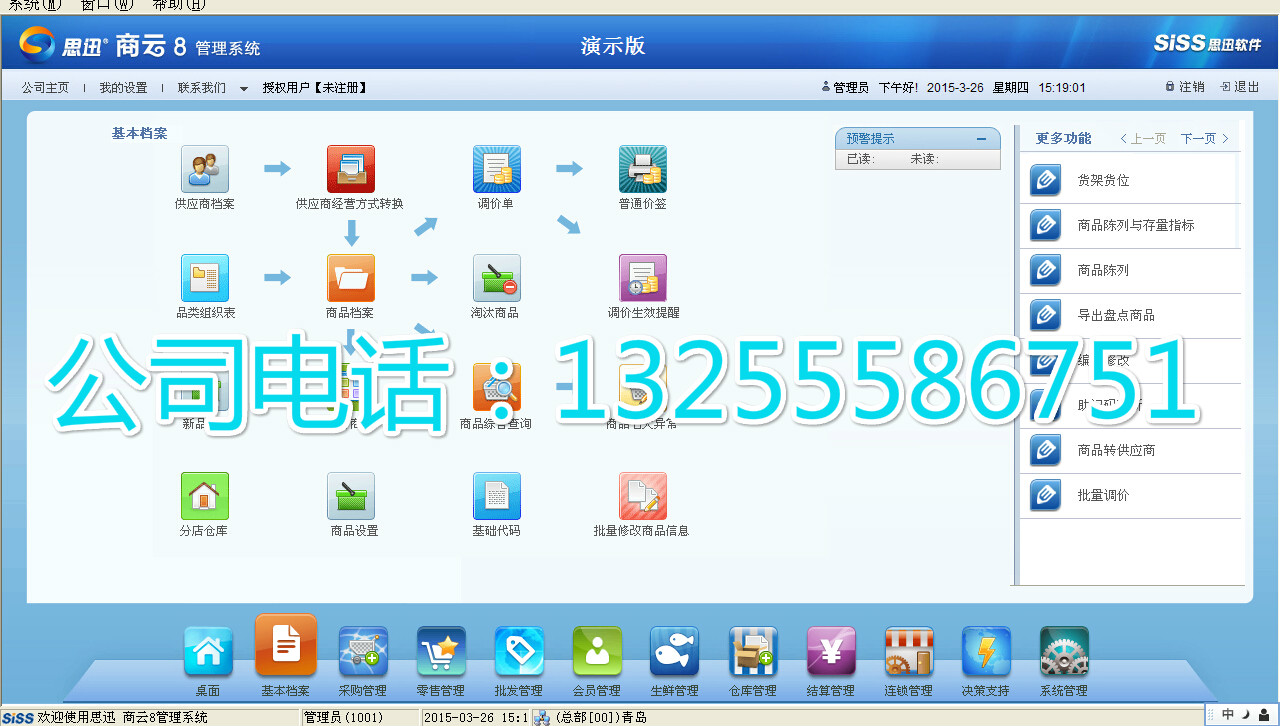Open the 普通价签 price label printer icon
1280x726 pixels.
click(x=643, y=169)
